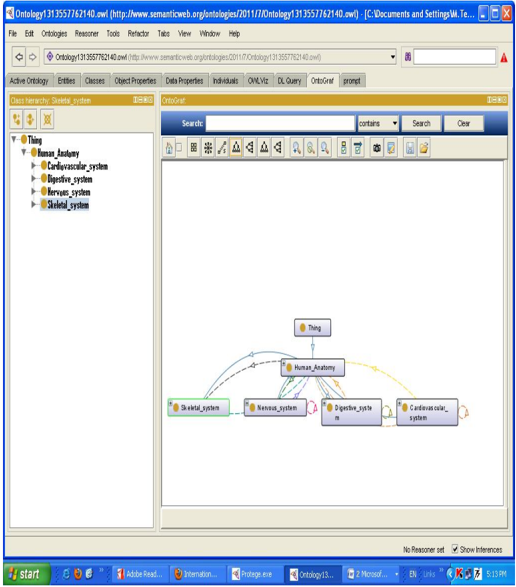The image size is (516, 587).
Task: Open the prompt tab
Action: [352, 80]
